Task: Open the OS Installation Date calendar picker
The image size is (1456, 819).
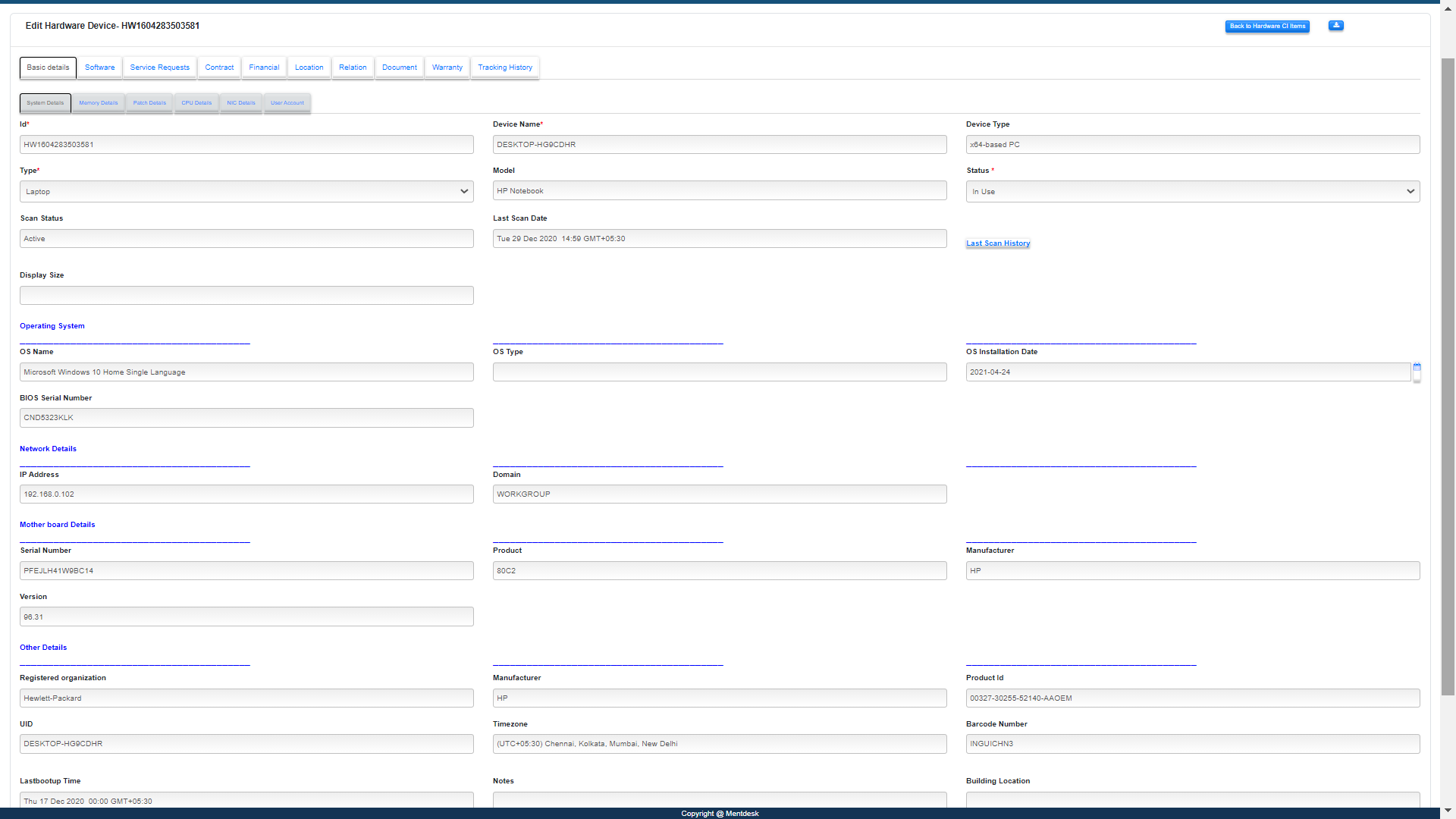Action: tap(1417, 368)
